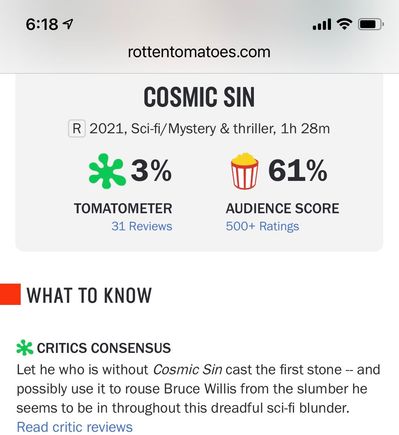The height and width of the screenshot is (435, 399).
Task: Open the 500+ Ratings link
Action: [x=262, y=226]
